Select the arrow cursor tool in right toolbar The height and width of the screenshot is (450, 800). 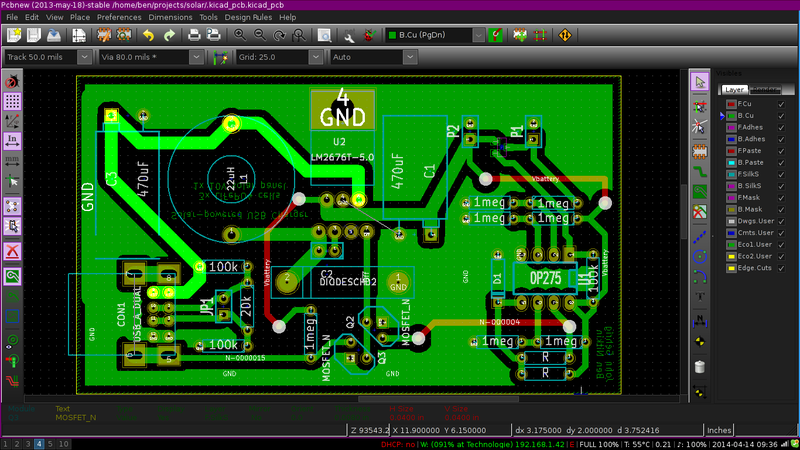[x=700, y=81]
